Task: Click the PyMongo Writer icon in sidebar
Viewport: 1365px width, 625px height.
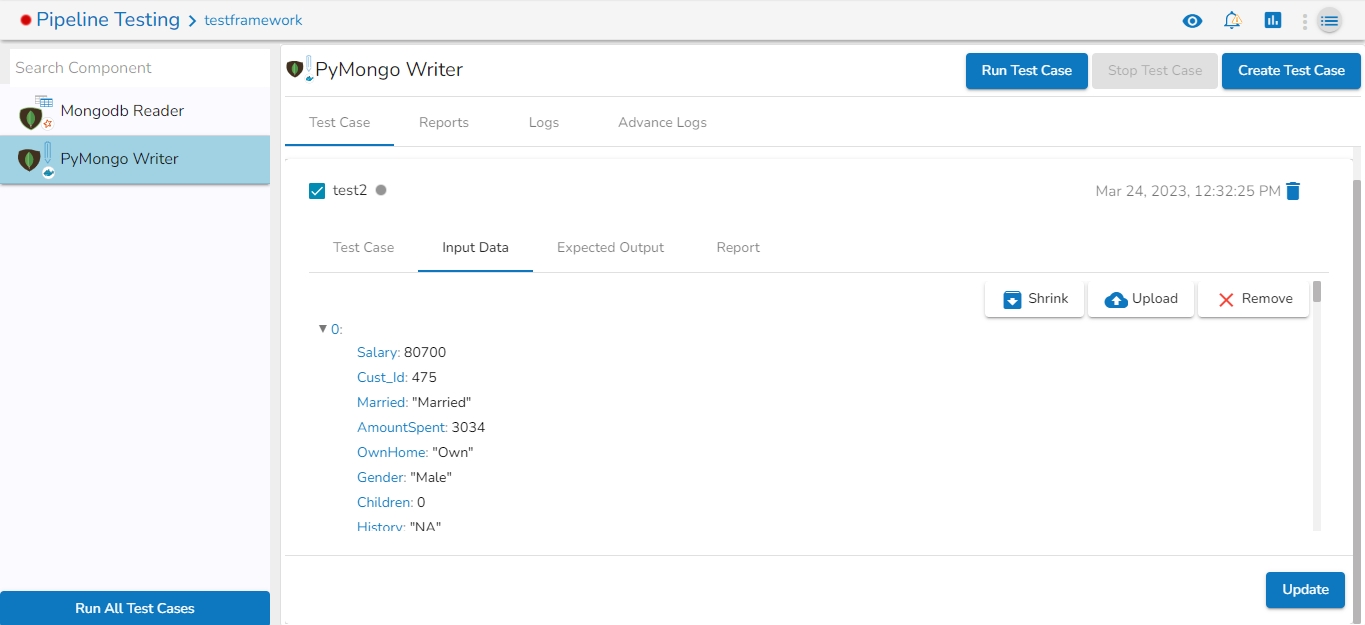Action: pos(35,160)
